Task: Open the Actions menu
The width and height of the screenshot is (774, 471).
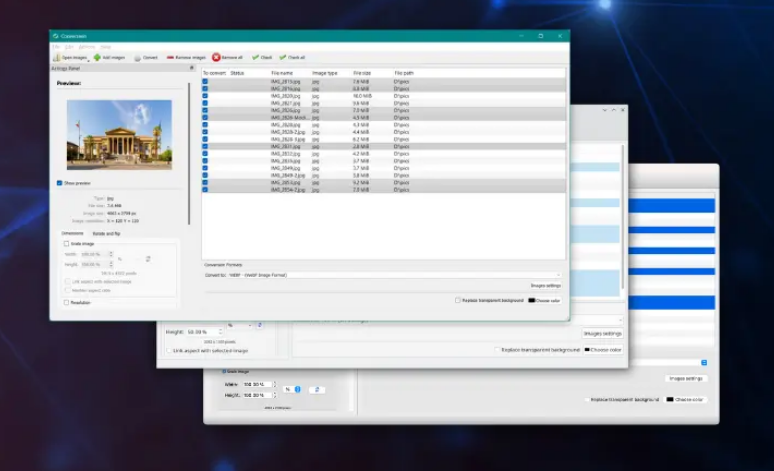Action: [x=87, y=47]
